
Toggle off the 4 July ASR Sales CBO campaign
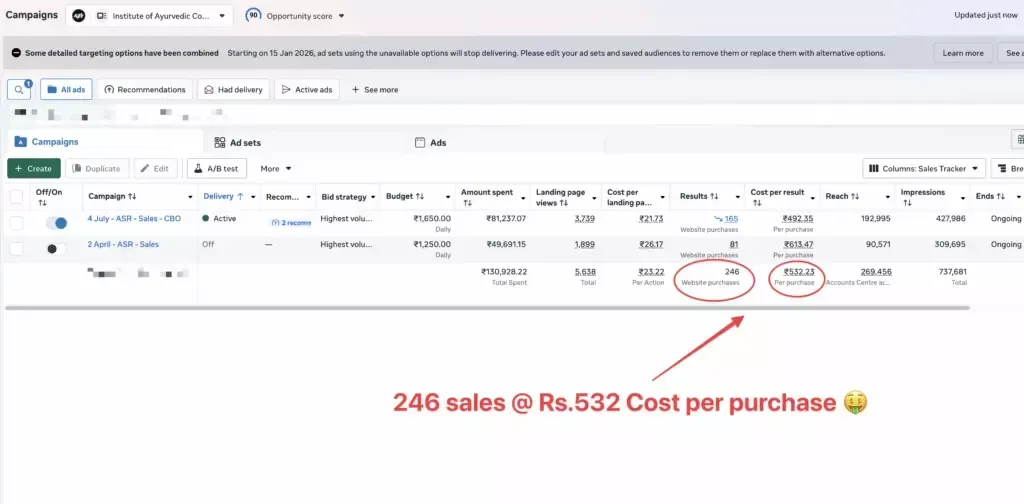click(x=56, y=223)
